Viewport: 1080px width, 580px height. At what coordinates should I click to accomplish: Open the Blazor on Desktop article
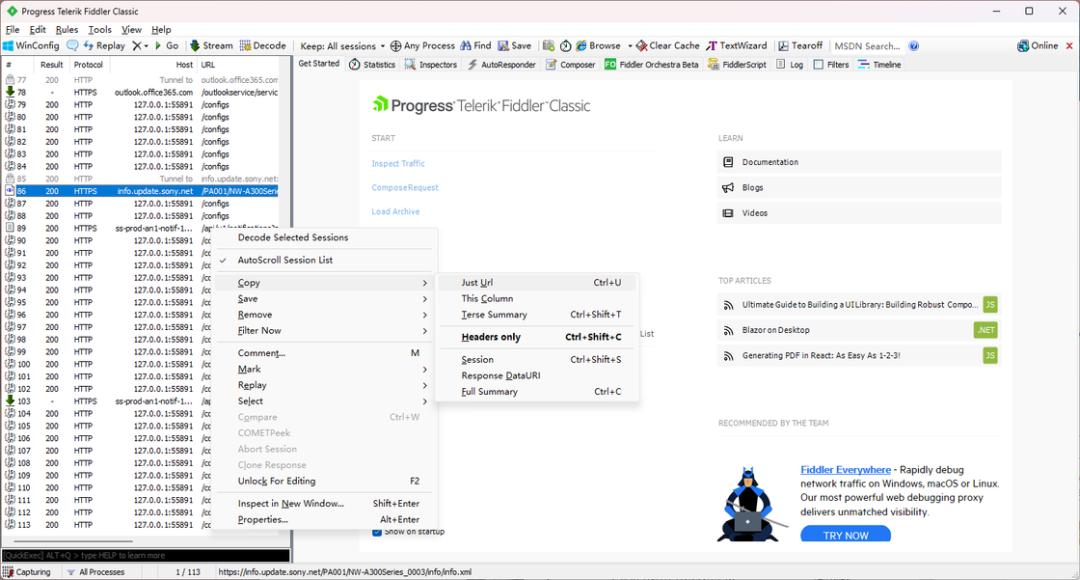(x=858, y=330)
